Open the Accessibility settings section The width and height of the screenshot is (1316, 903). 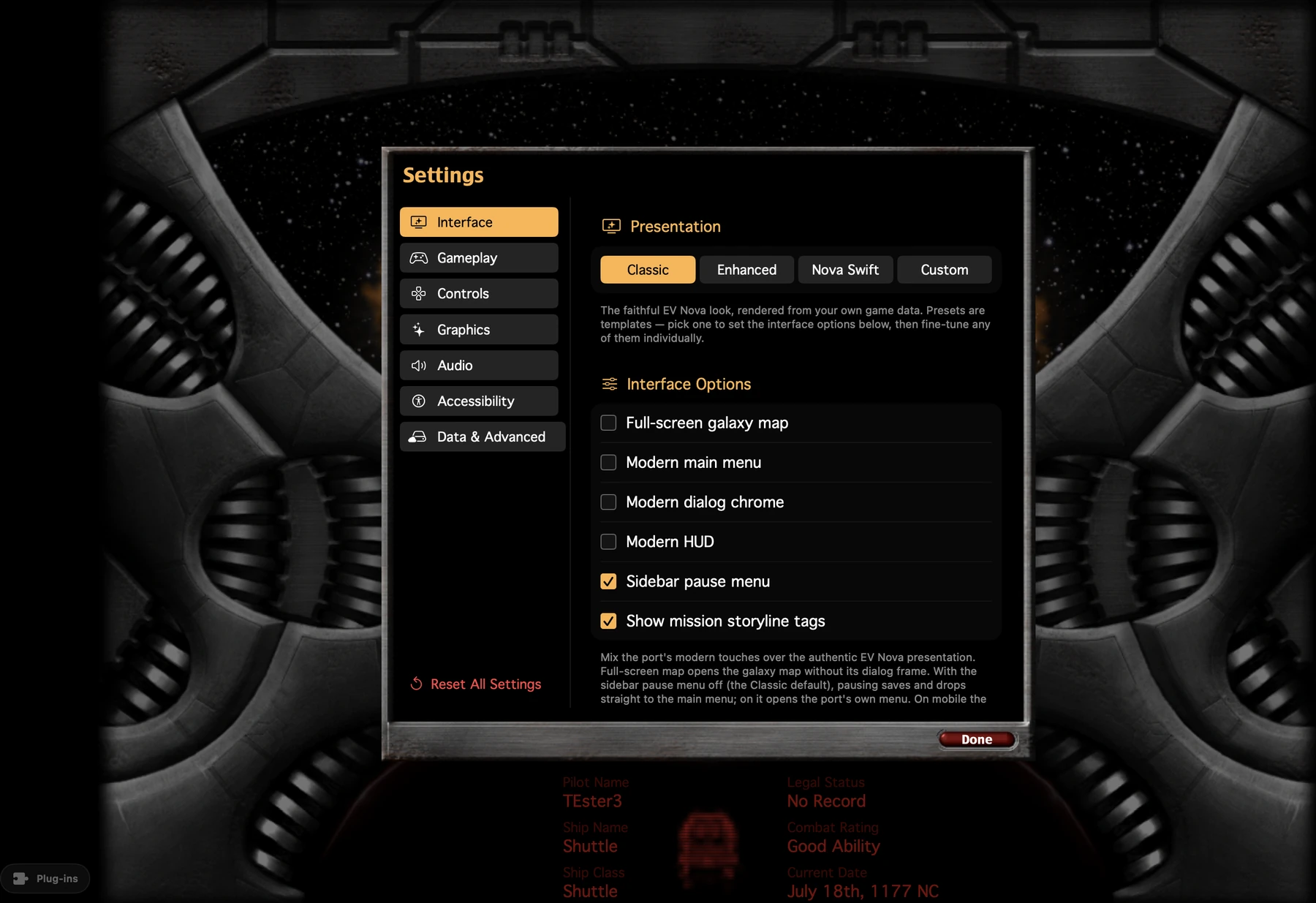[x=479, y=401]
